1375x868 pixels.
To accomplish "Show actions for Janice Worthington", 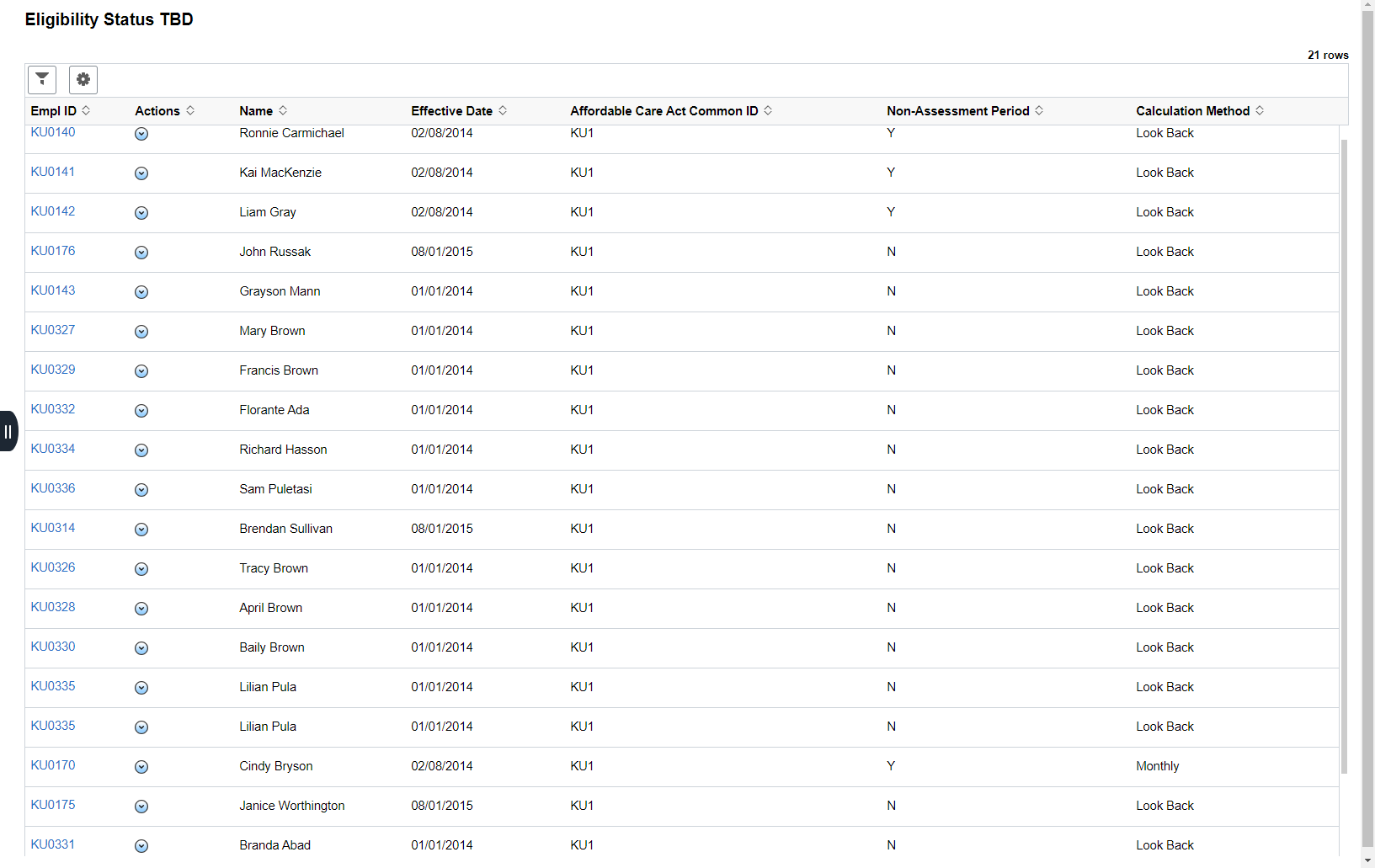I will [x=141, y=807].
